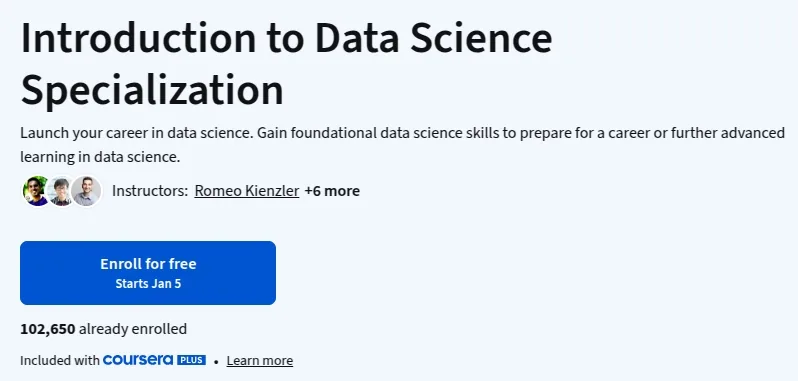The image size is (798, 381).
Task: Click the 'learning in data science.' description line
Action: pos(100,157)
